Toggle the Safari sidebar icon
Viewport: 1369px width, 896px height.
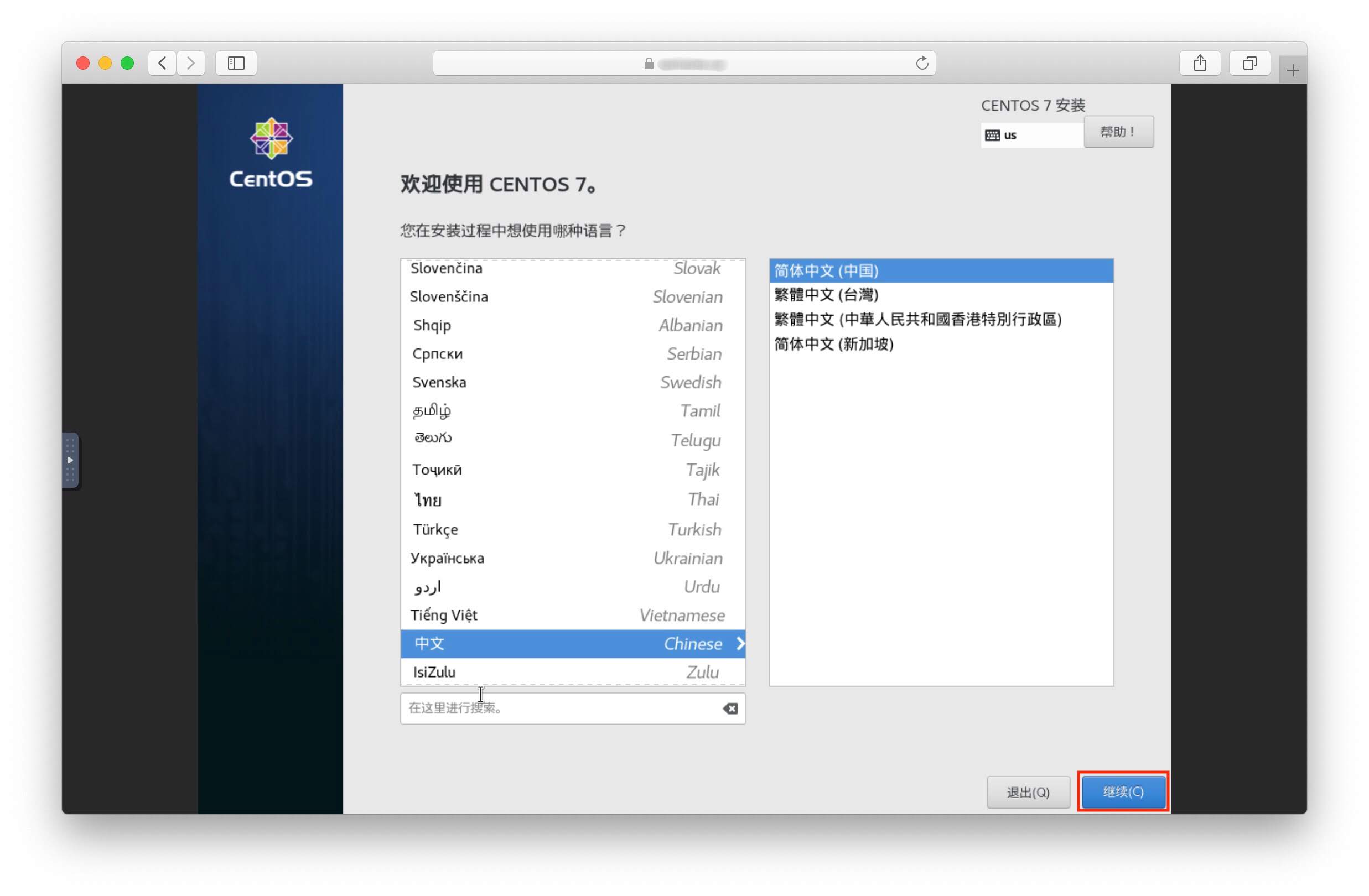[236, 62]
